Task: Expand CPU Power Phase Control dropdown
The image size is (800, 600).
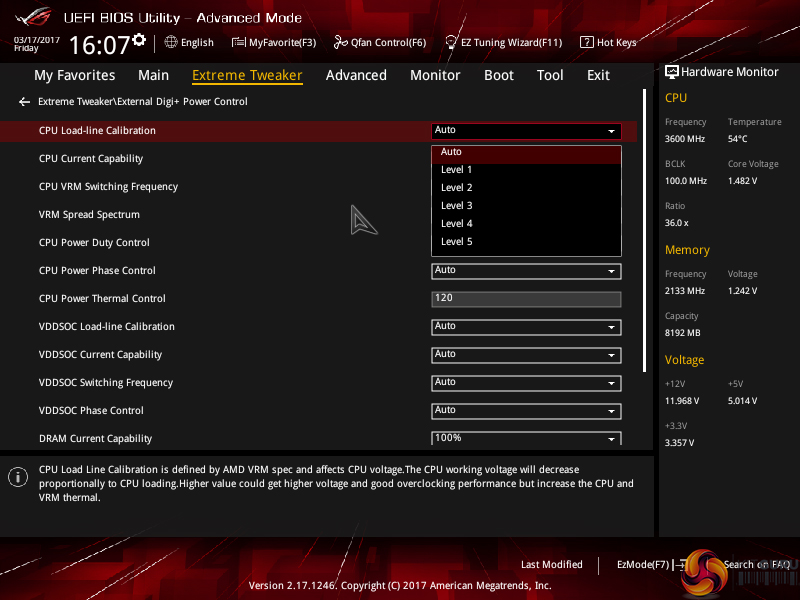Action: [526, 271]
